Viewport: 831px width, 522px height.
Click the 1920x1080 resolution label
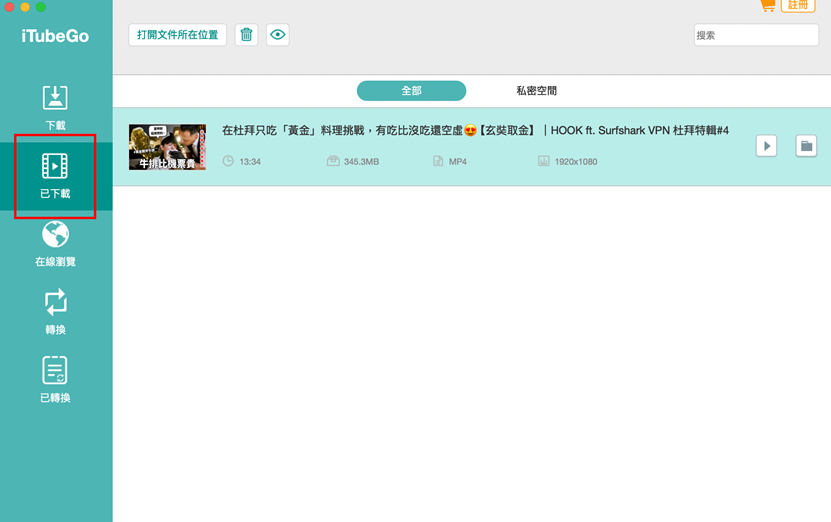(x=574, y=161)
